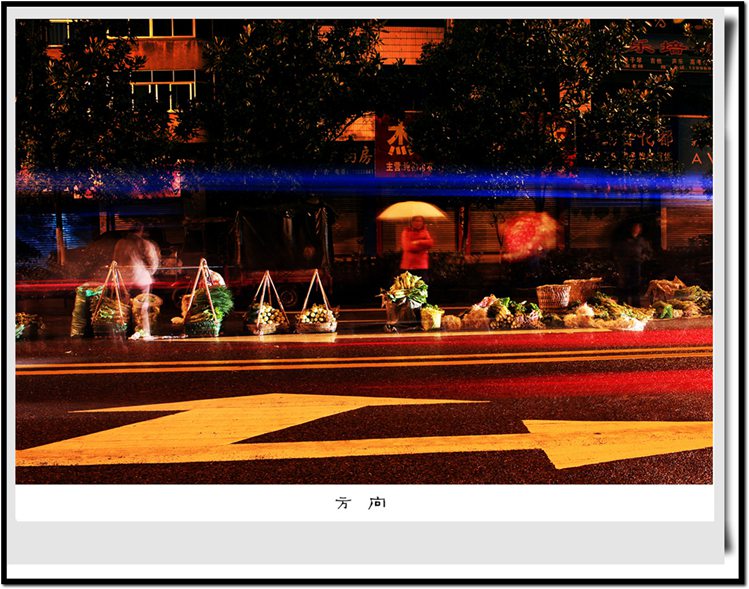749x589 pixels.
Task: Click the dark standing figure on the right
Action: [x=632, y=256]
